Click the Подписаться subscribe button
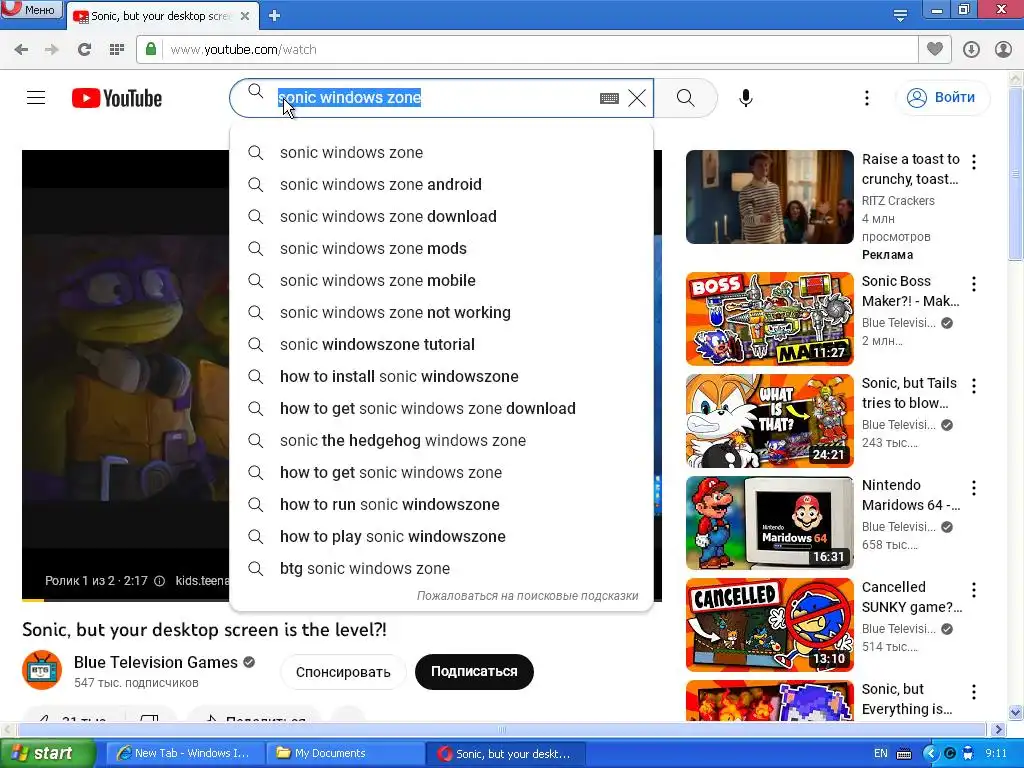The image size is (1024, 768). tap(474, 671)
